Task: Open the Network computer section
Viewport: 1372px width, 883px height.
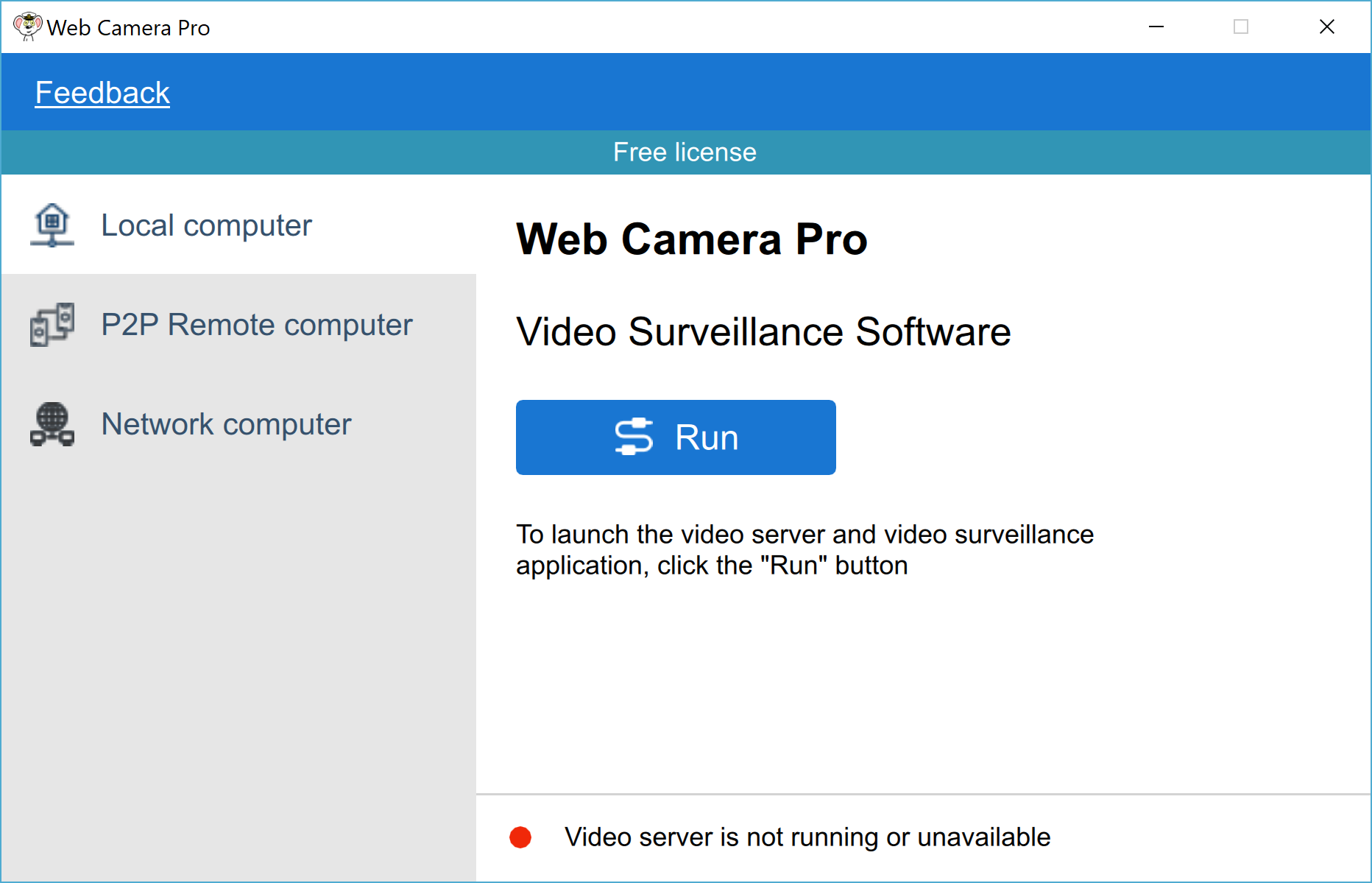Action: pos(226,423)
